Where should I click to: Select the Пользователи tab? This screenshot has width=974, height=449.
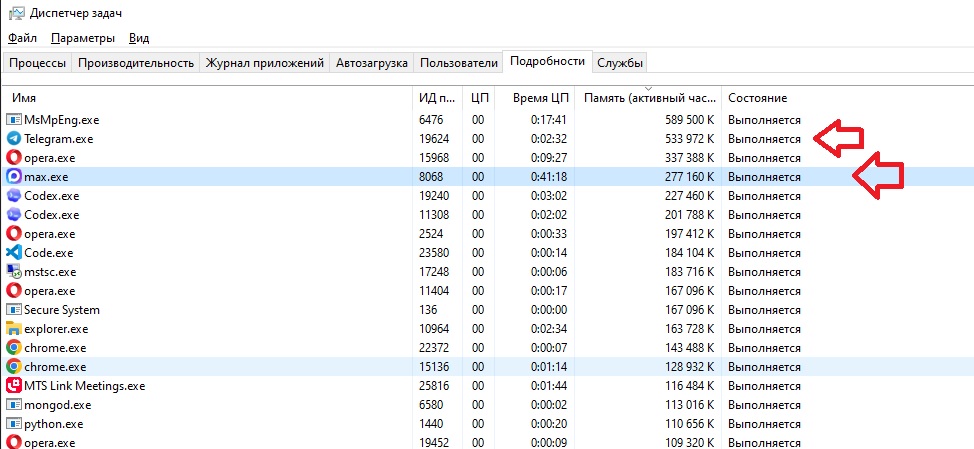point(458,63)
